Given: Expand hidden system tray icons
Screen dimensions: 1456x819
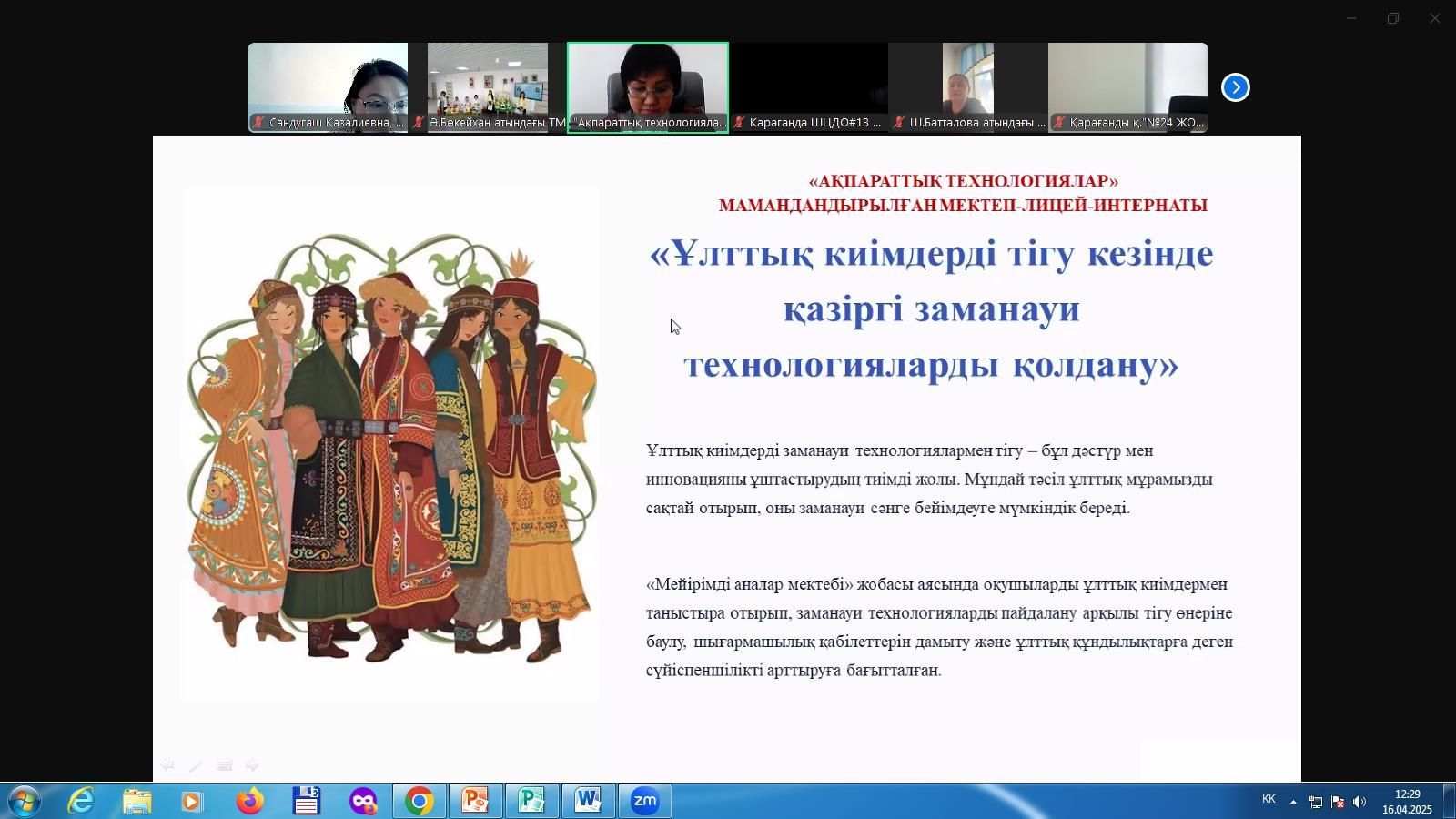Looking at the screenshot, I should [x=1293, y=801].
